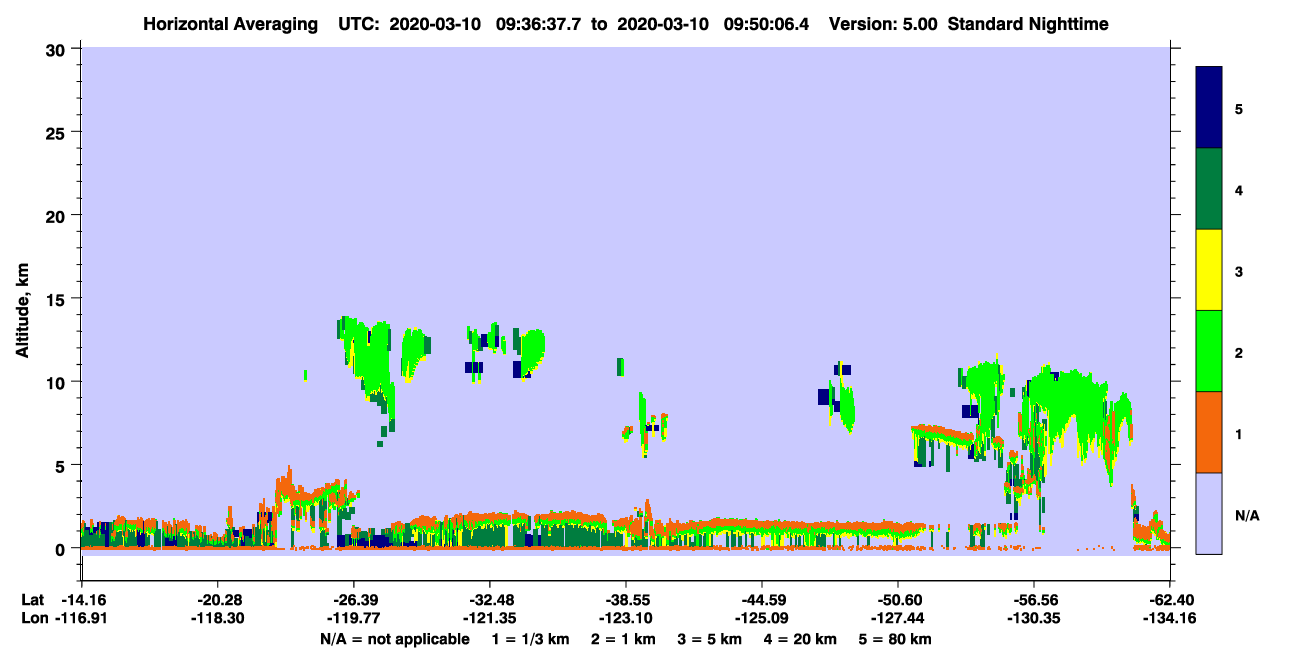Click the latitude value "-44.59"

coord(761,600)
